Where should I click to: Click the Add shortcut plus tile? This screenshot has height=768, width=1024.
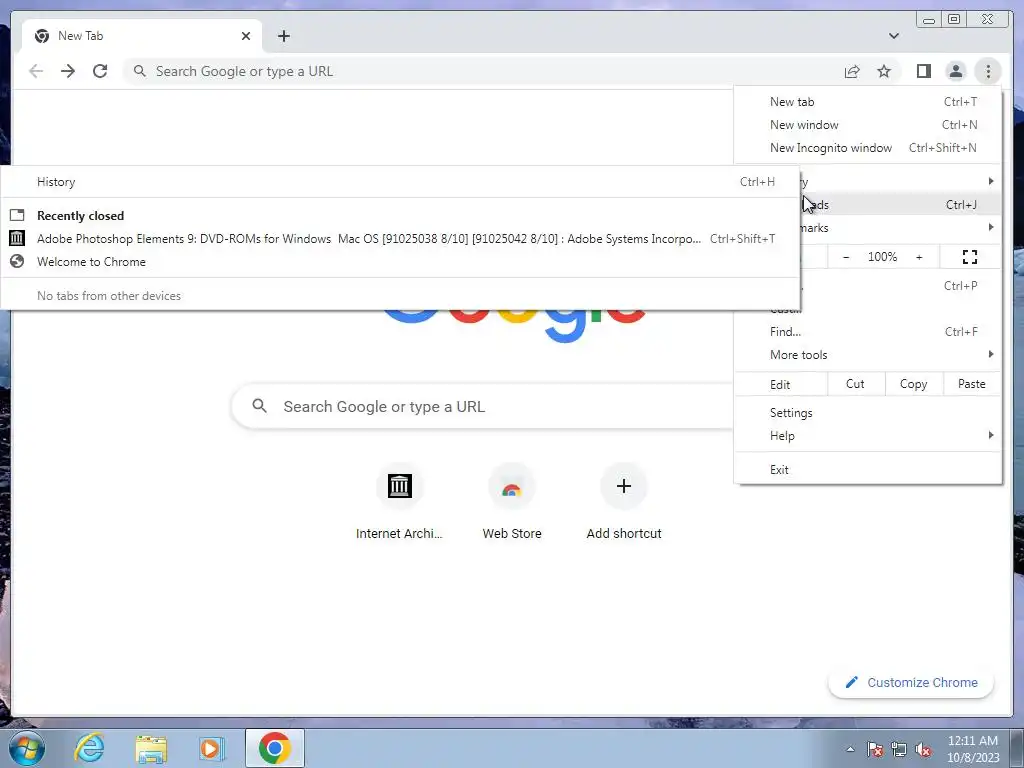624,502
